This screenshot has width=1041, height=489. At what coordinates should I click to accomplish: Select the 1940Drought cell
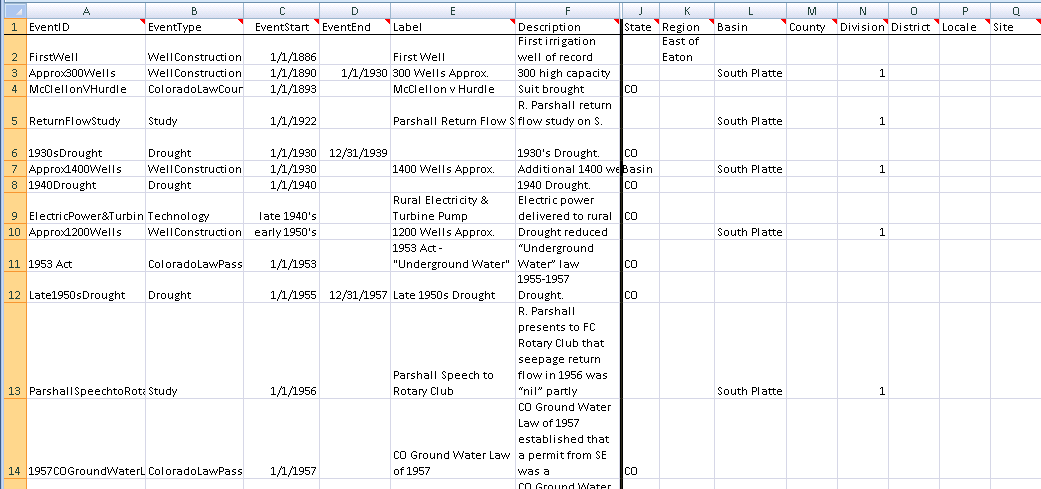point(86,184)
